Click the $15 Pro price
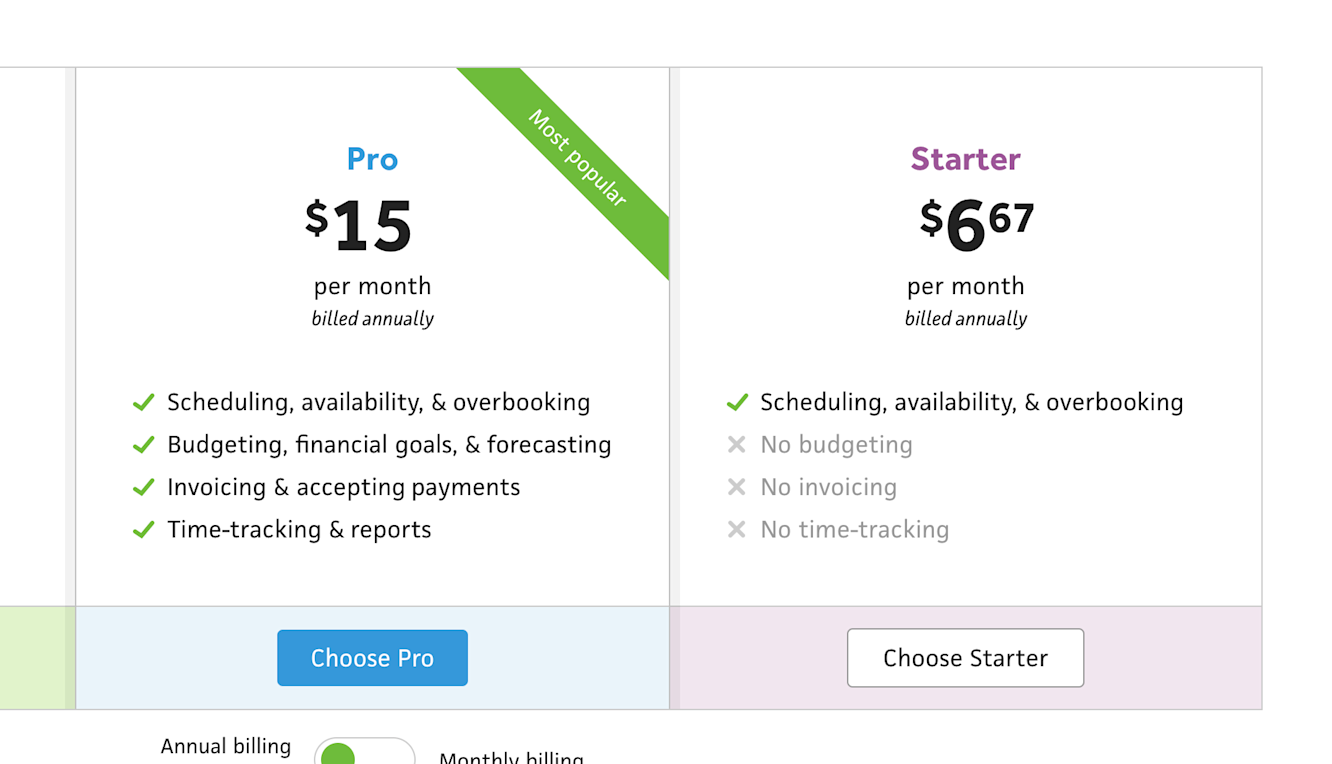This screenshot has height=764, width=1332. click(359, 225)
